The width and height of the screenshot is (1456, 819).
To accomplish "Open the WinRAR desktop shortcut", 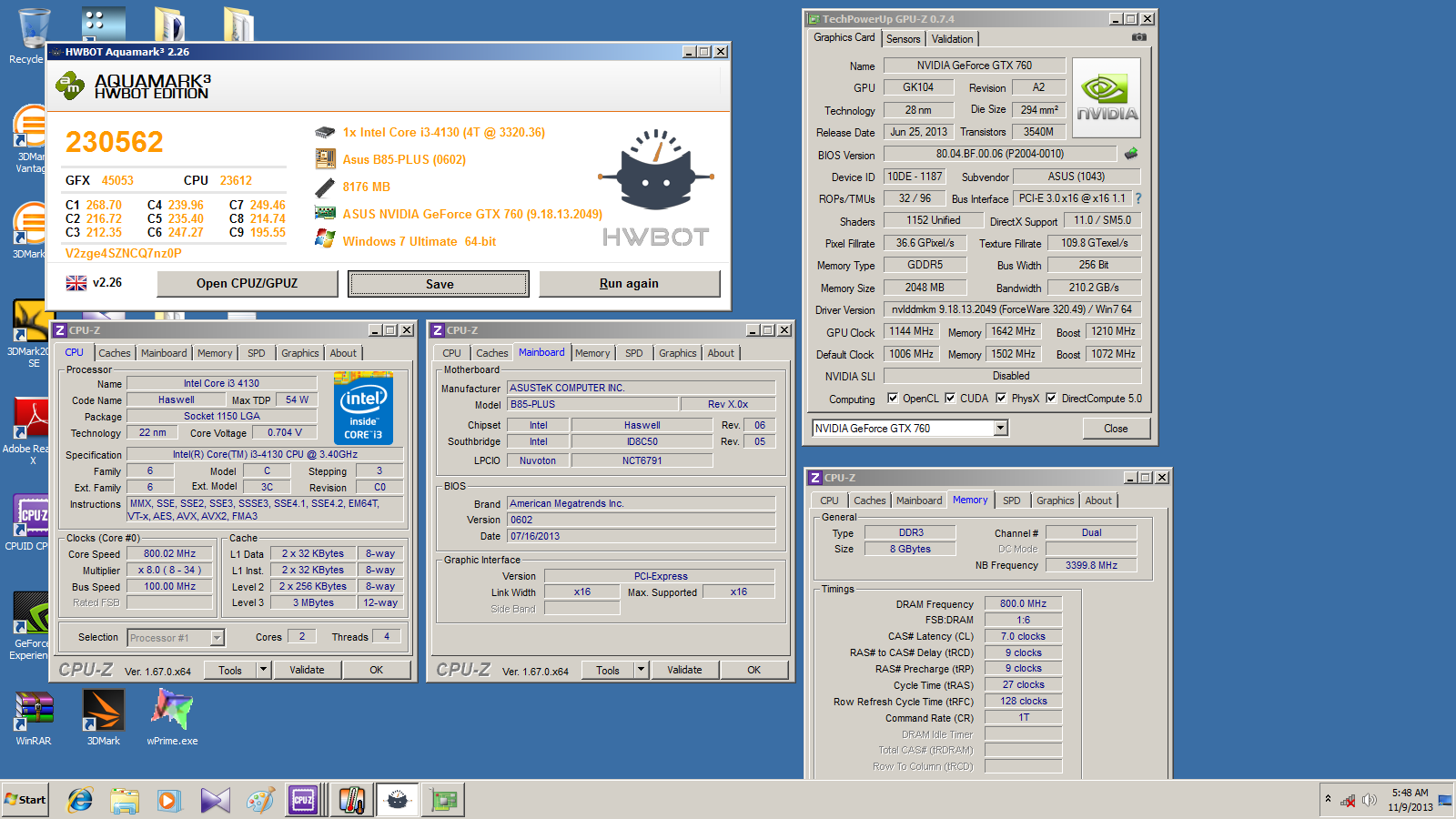I will [34, 719].
